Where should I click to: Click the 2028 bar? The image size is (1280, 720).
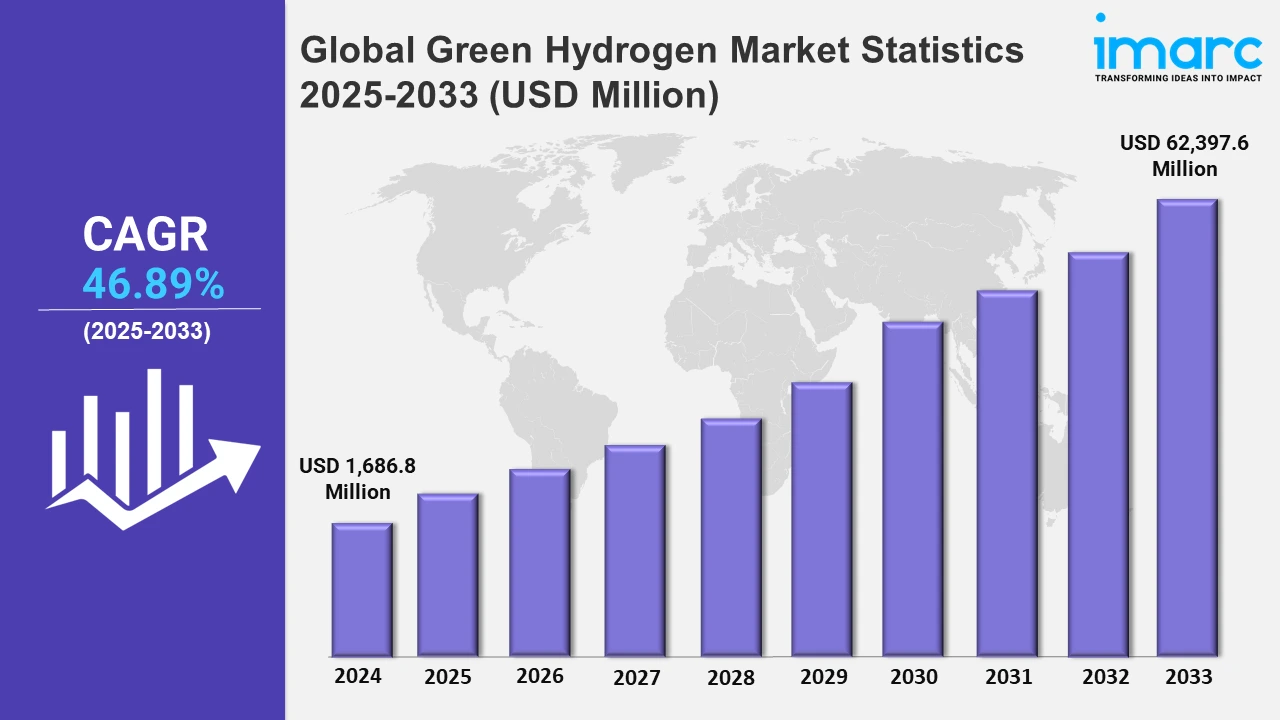731,537
